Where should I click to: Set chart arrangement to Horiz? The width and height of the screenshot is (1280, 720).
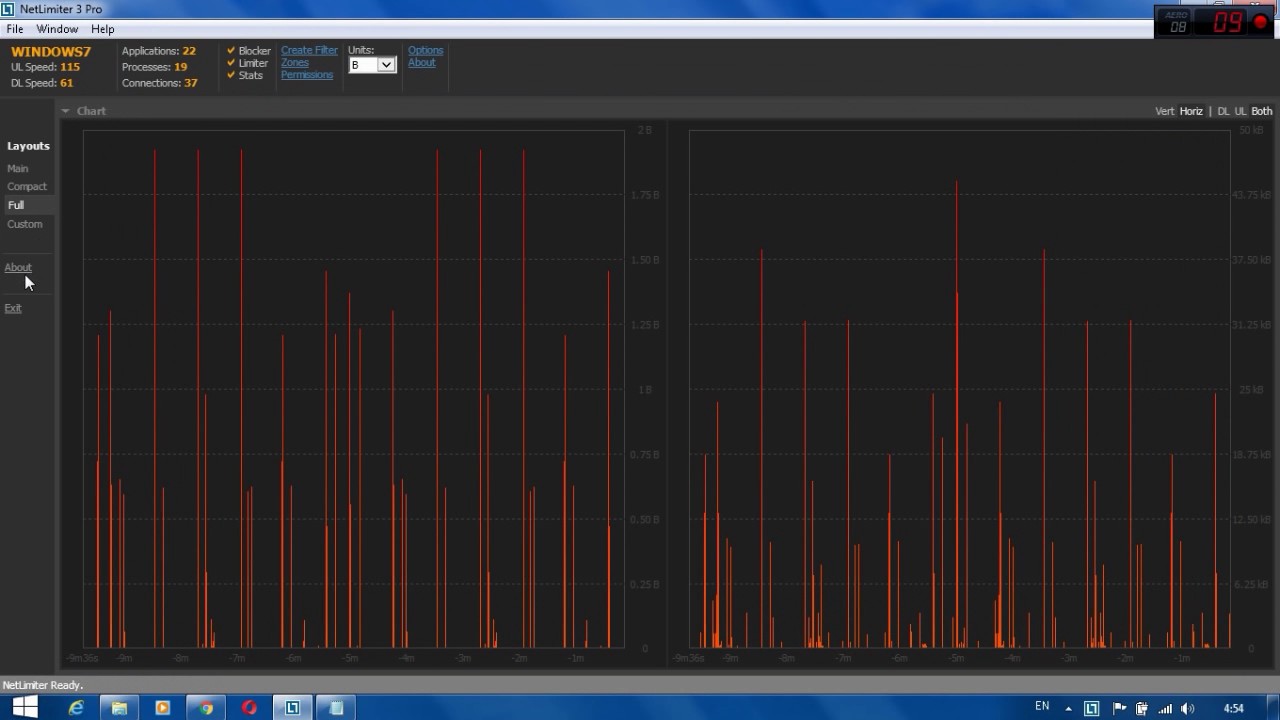[x=1191, y=111]
